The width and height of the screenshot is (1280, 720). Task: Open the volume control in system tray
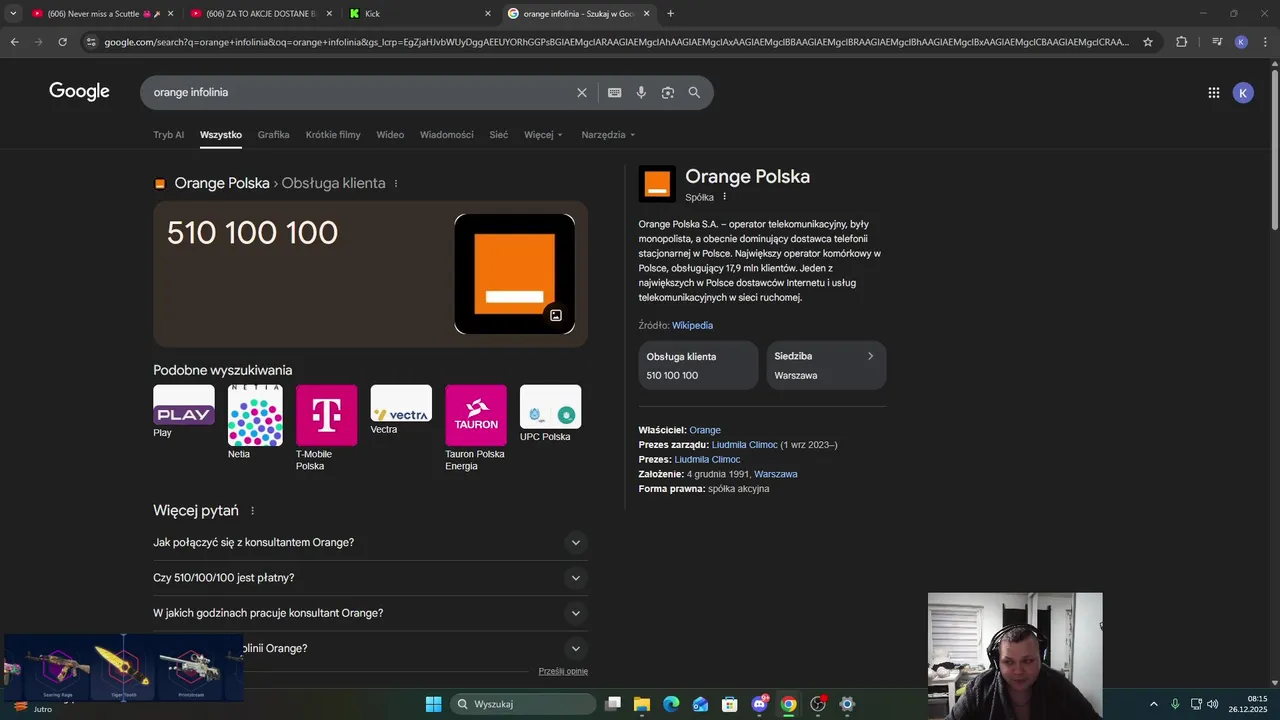pyautogui.click(x=1213, y=704)
